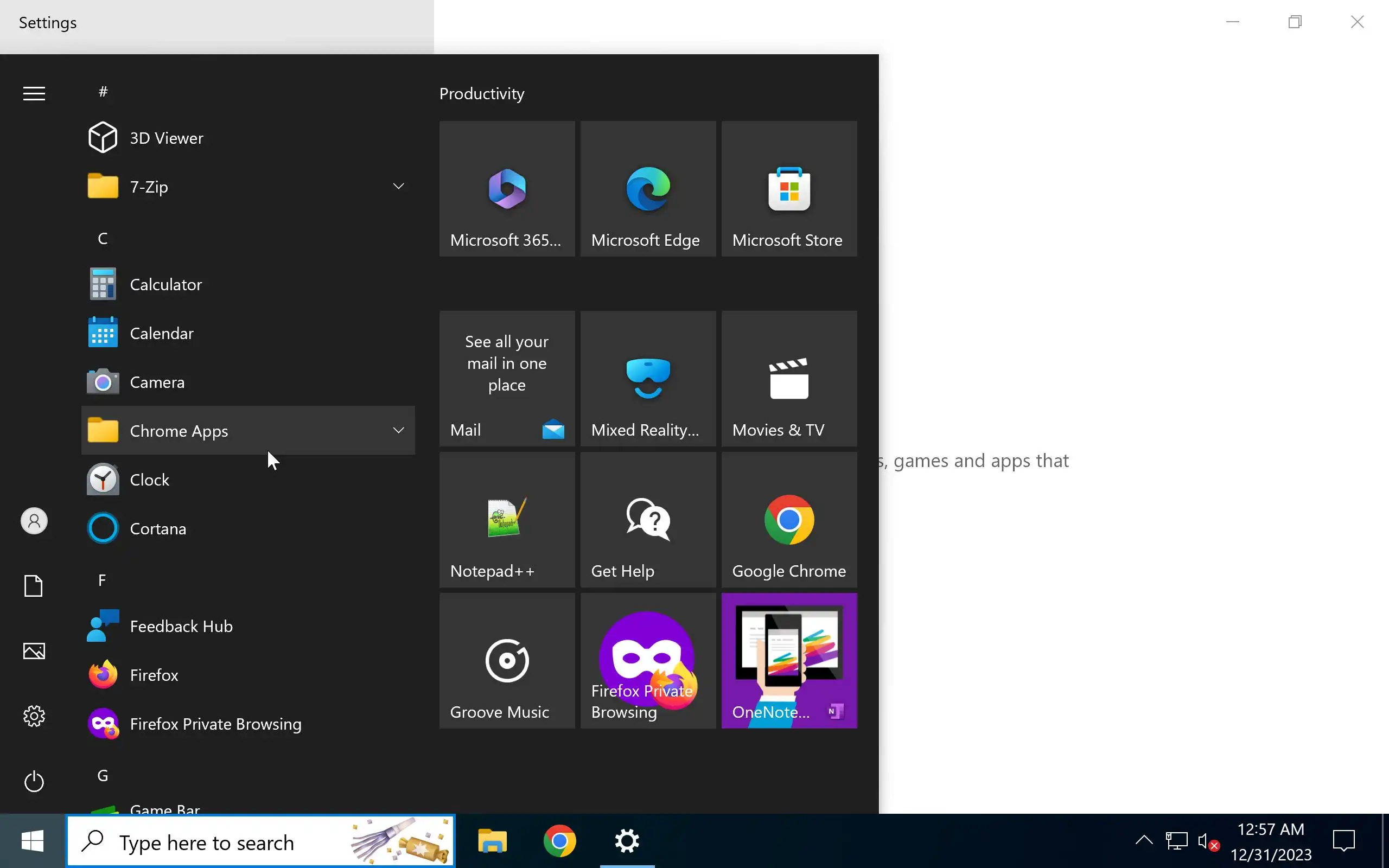Click the Power icon in sidebar
This screenshot has height=868, width=1389.
coord(34,781)
